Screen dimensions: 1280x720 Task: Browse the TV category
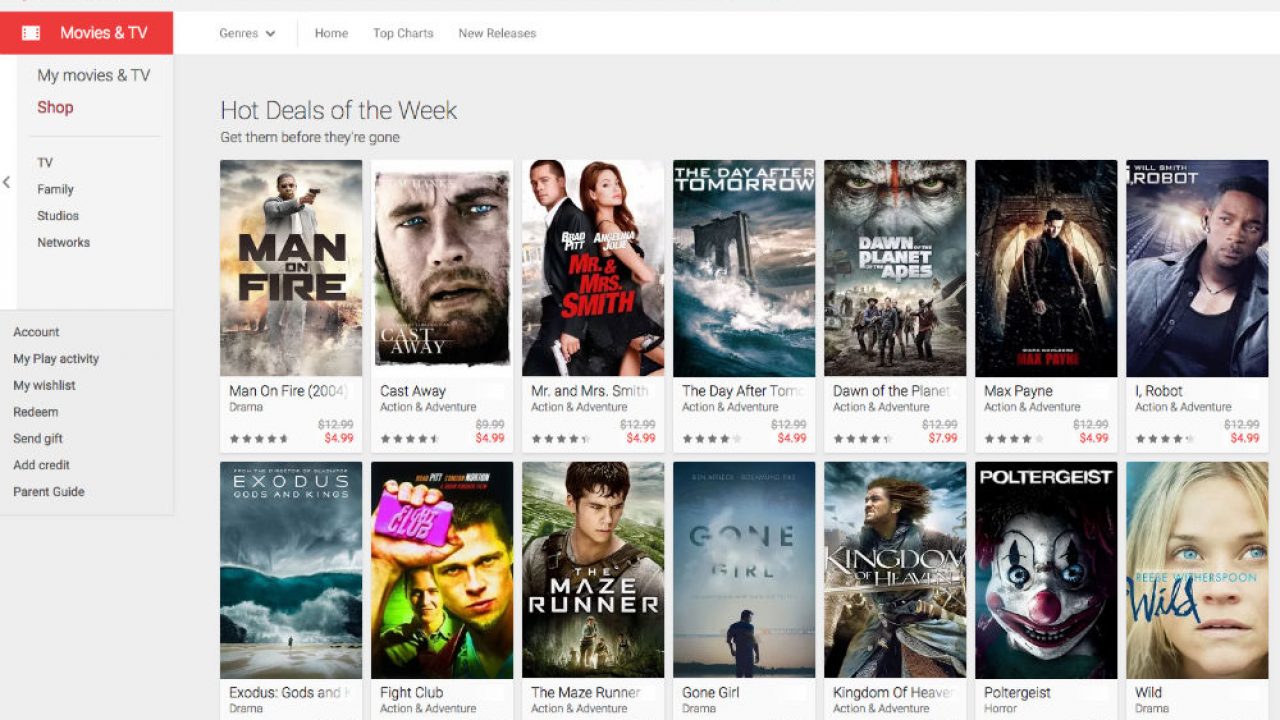coord(45,162)
